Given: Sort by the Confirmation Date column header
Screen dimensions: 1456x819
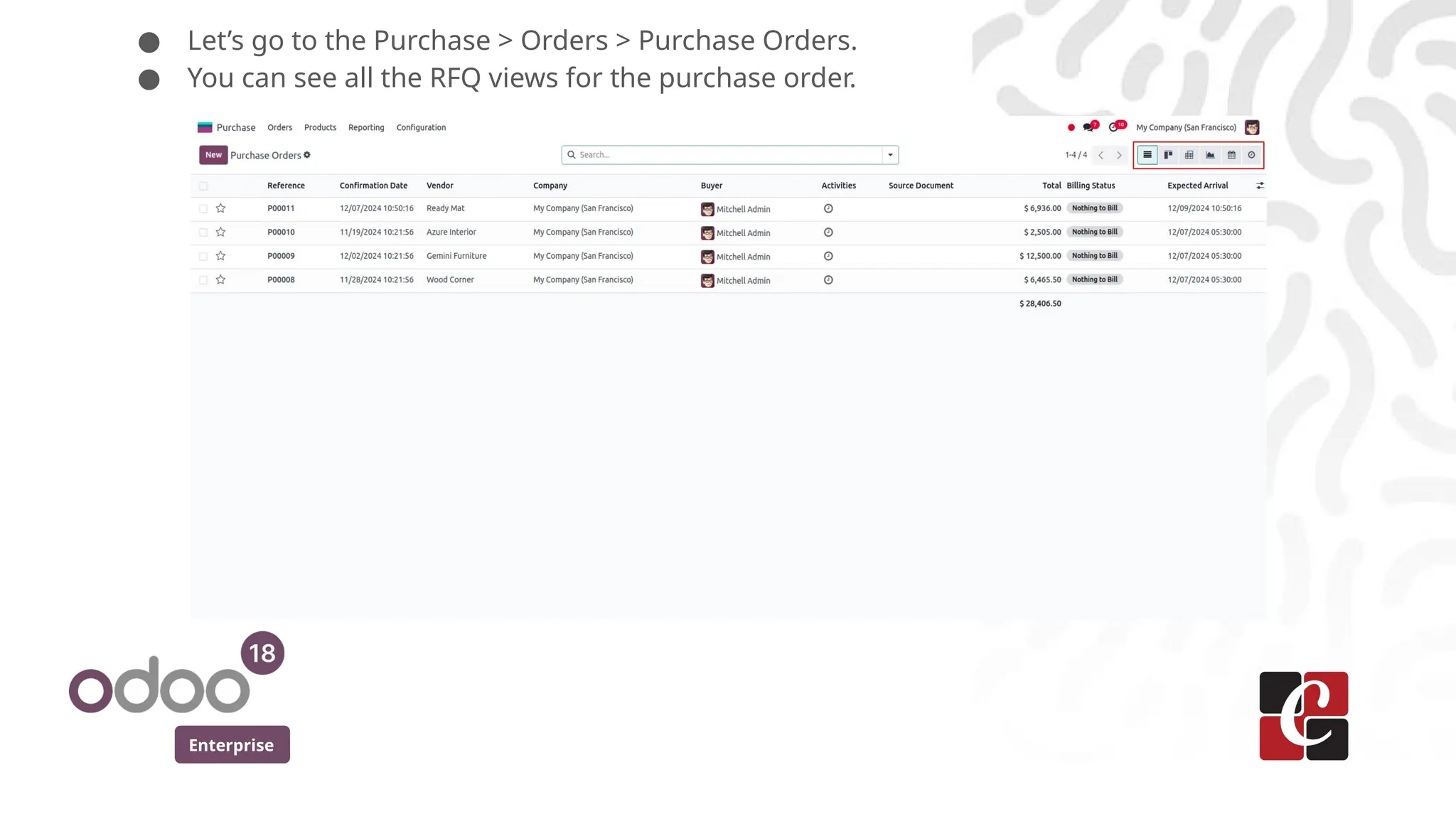Looking at the screenshot, I should click(x=373, y=186).
